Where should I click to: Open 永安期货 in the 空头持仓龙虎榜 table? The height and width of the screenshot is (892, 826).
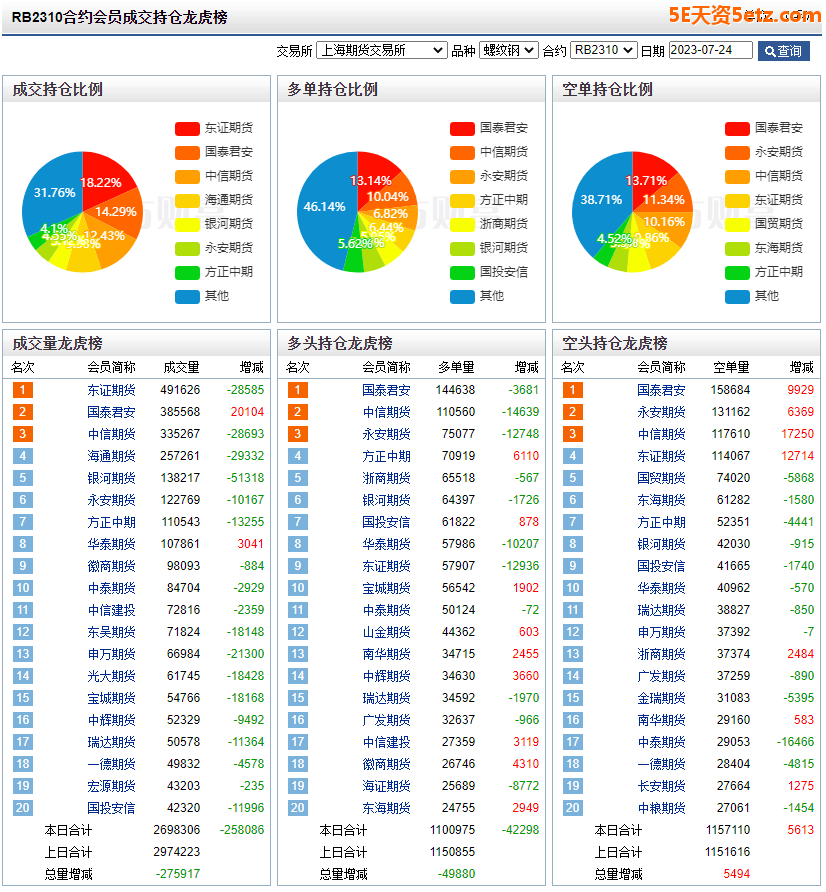point(661,412)
